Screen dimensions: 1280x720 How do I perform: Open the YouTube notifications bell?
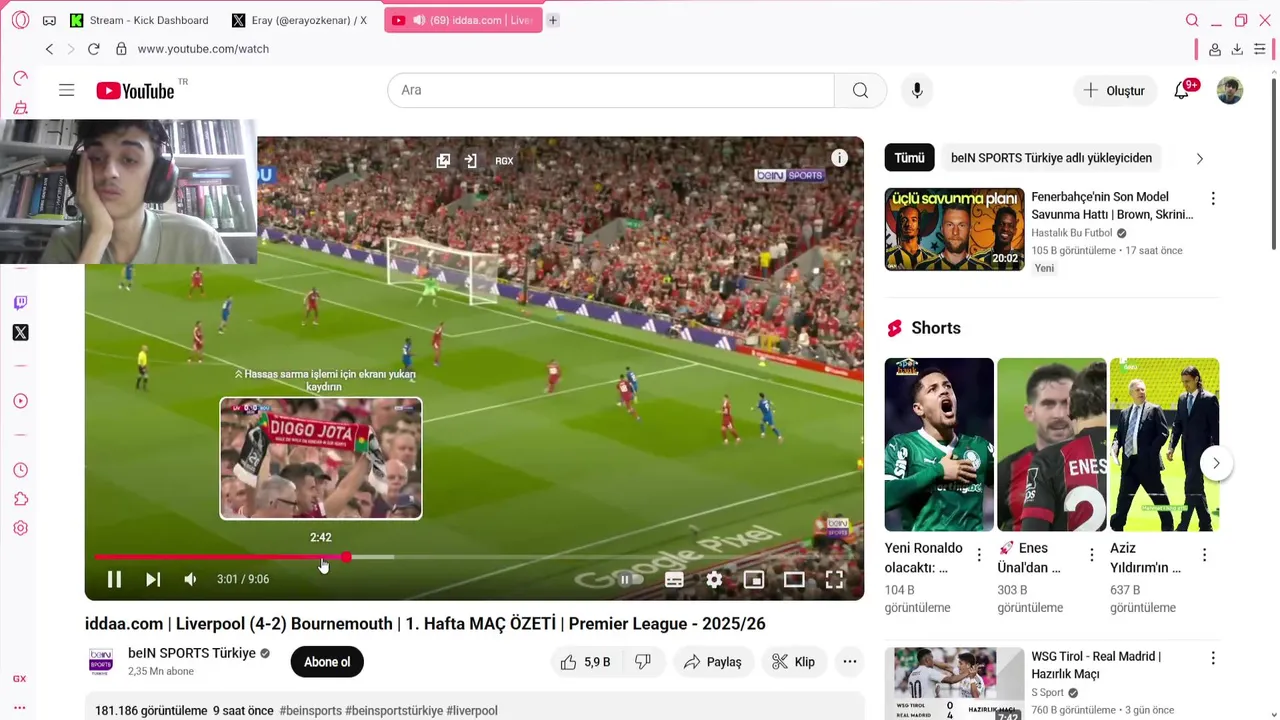(x=1182, y=91)
